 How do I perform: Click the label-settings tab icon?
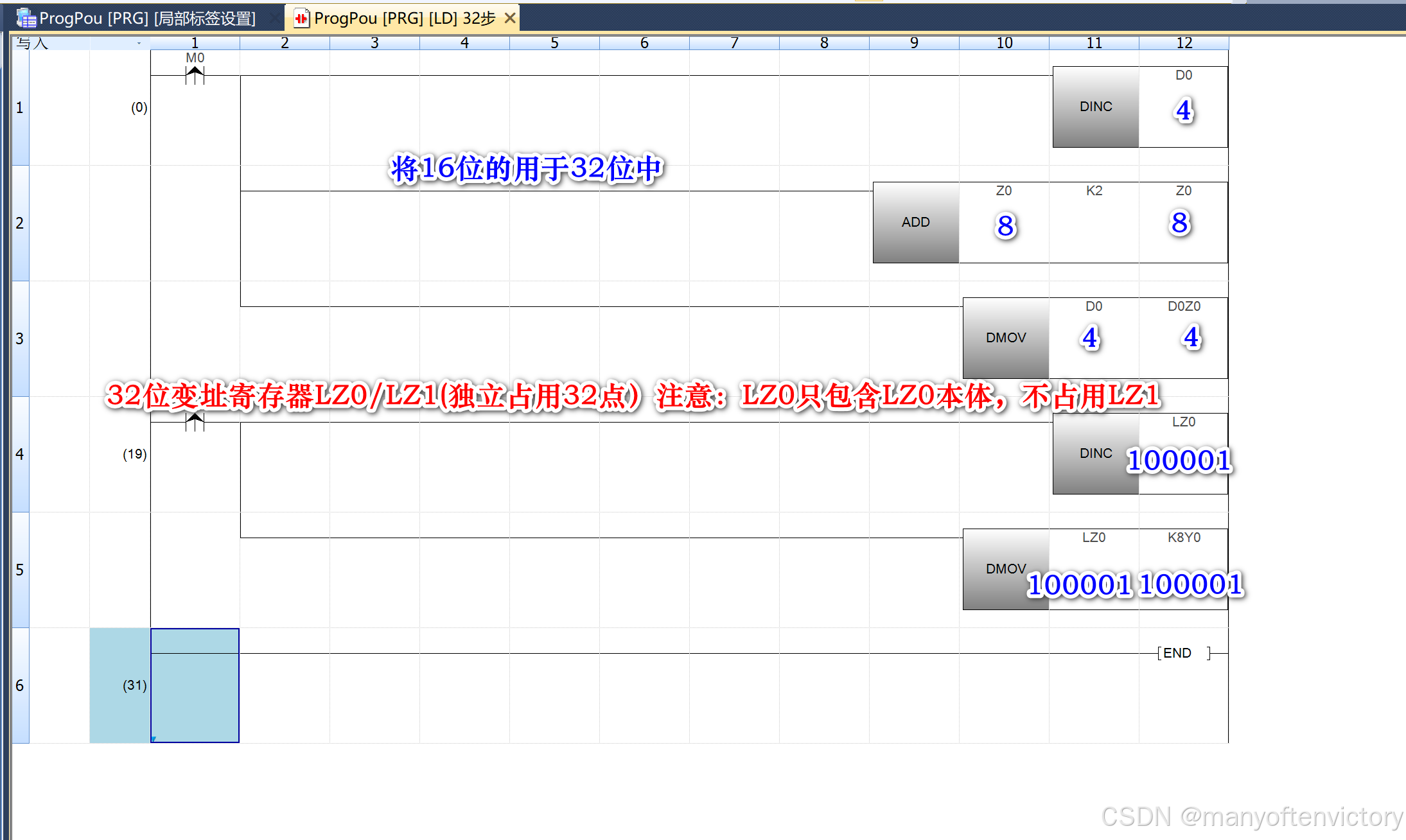pos(26,18)
